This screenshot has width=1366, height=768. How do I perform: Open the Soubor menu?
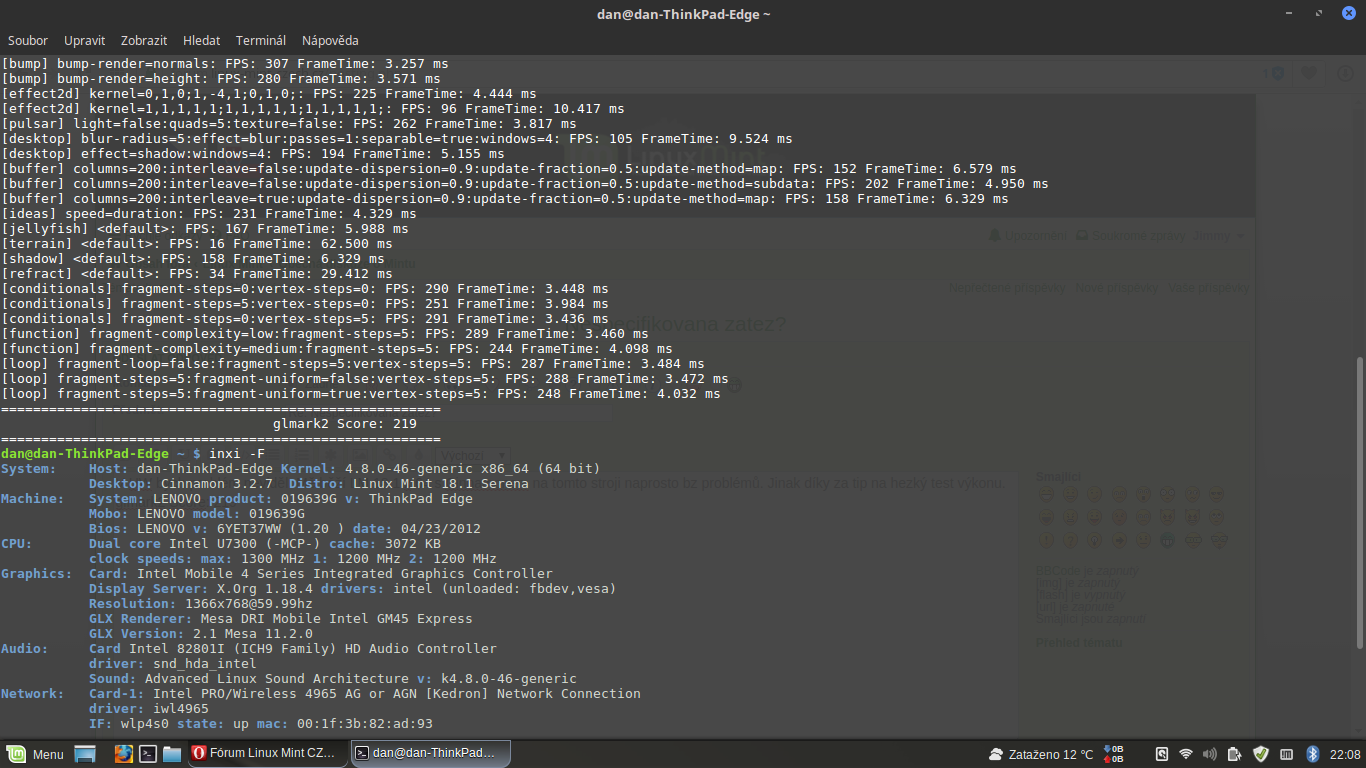(x=28, y=40)
